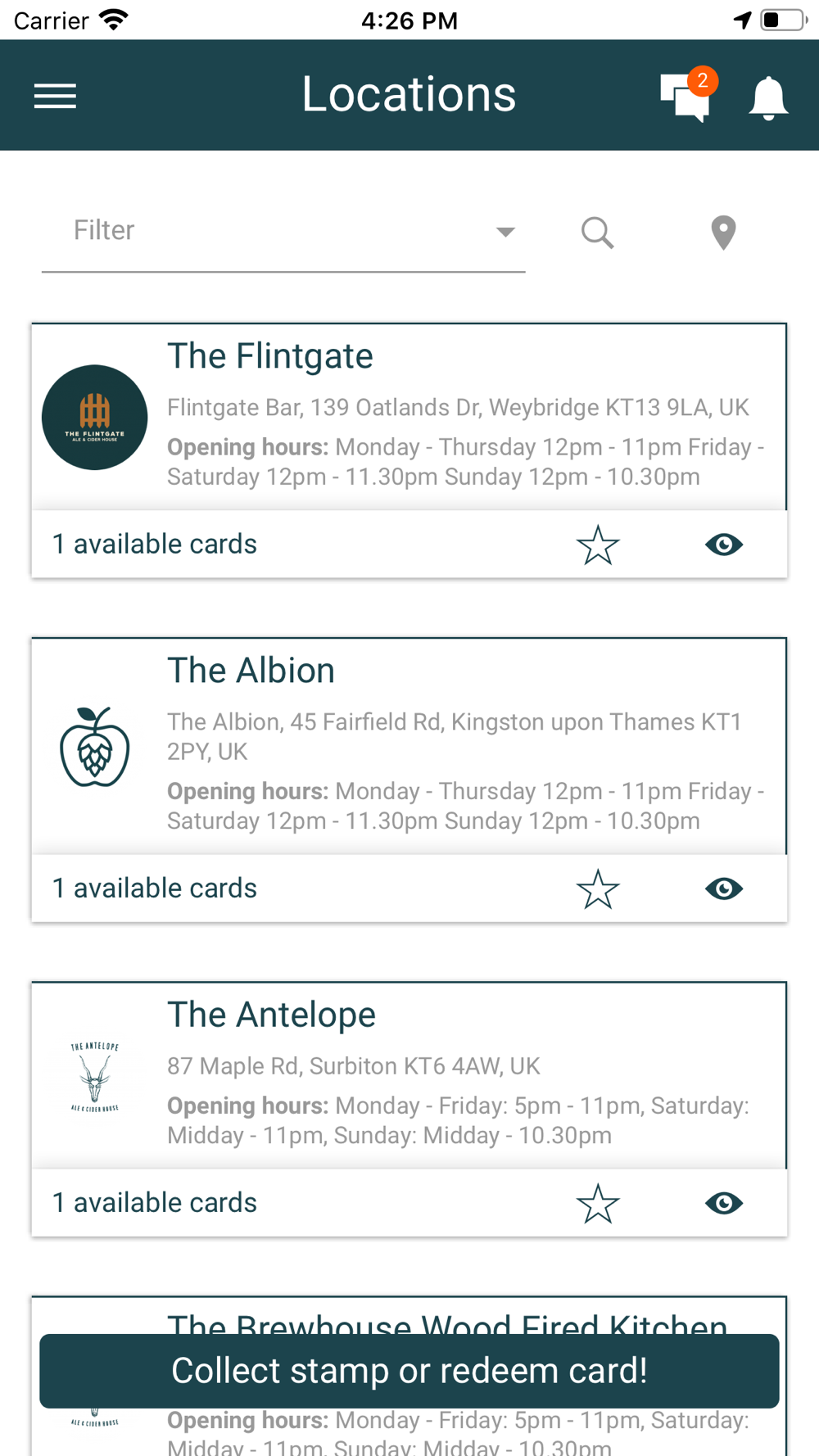Tap The Antelope logo
The image size is (819, 1456).
[95, 1077]
